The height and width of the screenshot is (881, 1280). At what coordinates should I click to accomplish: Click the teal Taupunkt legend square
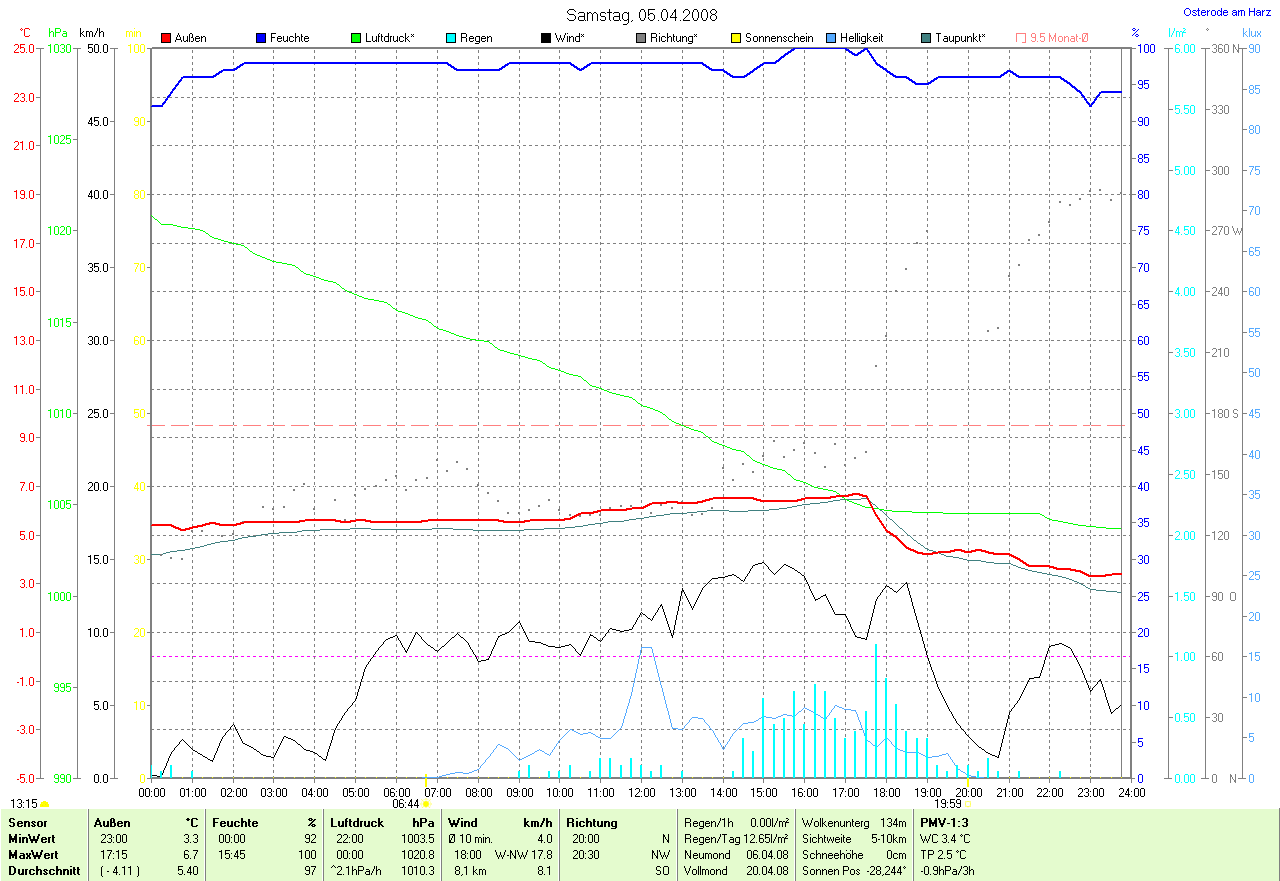tap(926, 38)
